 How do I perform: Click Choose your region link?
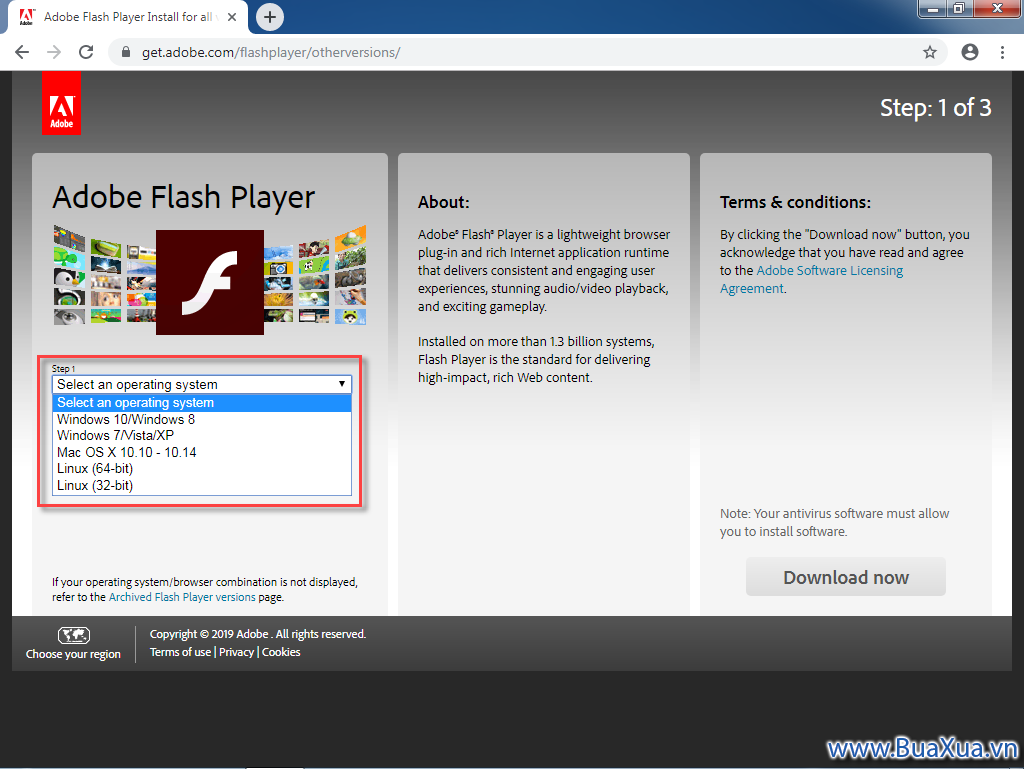tap(73, 653)
